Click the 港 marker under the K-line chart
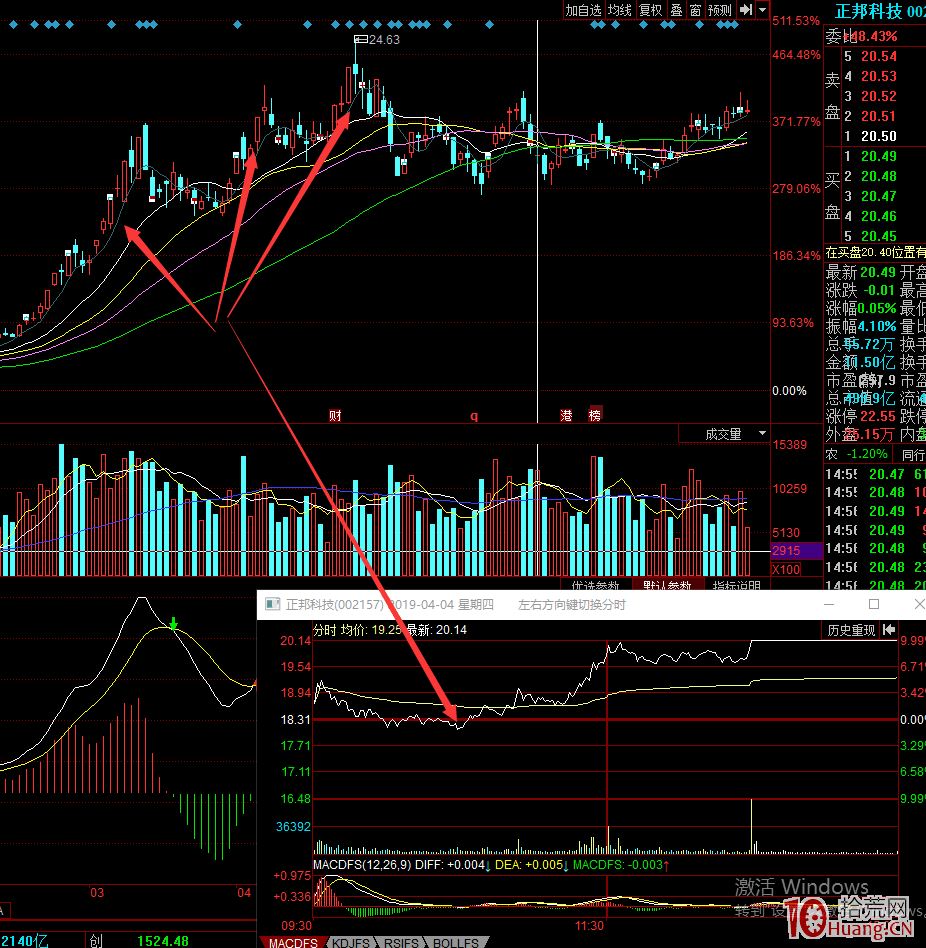 566,415
